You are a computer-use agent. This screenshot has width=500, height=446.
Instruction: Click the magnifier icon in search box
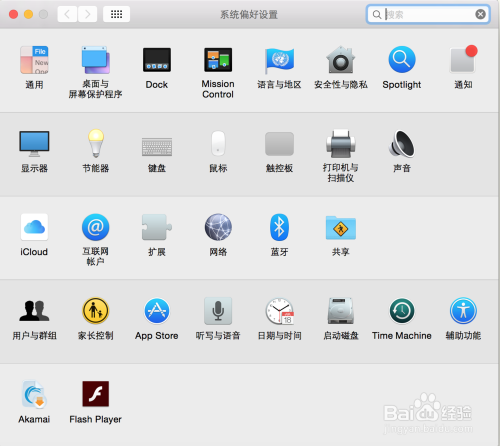coord(377,15)
